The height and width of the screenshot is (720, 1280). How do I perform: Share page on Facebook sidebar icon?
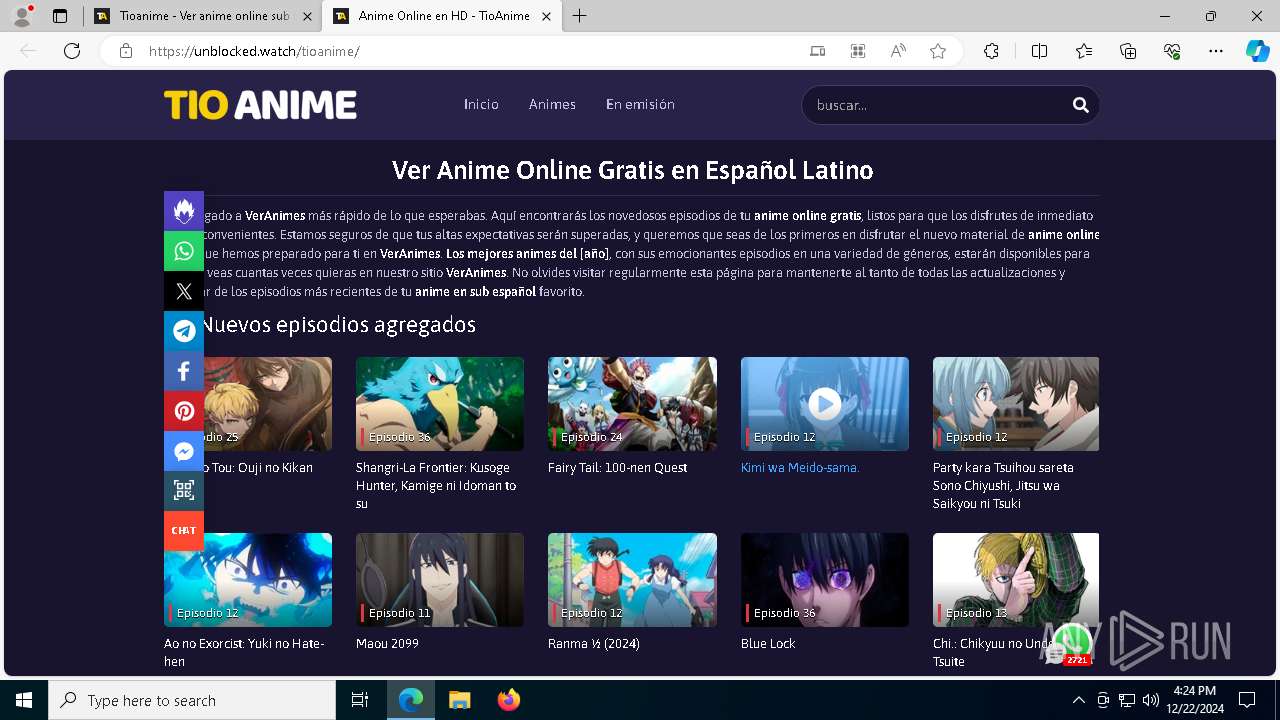[x=184, y=371]
